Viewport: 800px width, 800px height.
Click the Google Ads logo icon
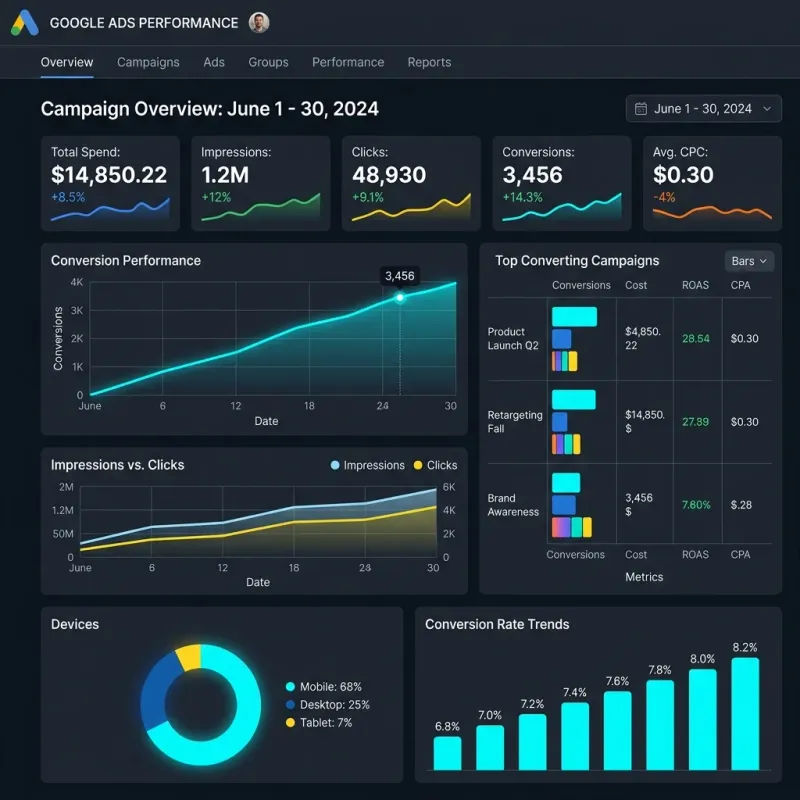pyautogui.click(x=24, y=23)
